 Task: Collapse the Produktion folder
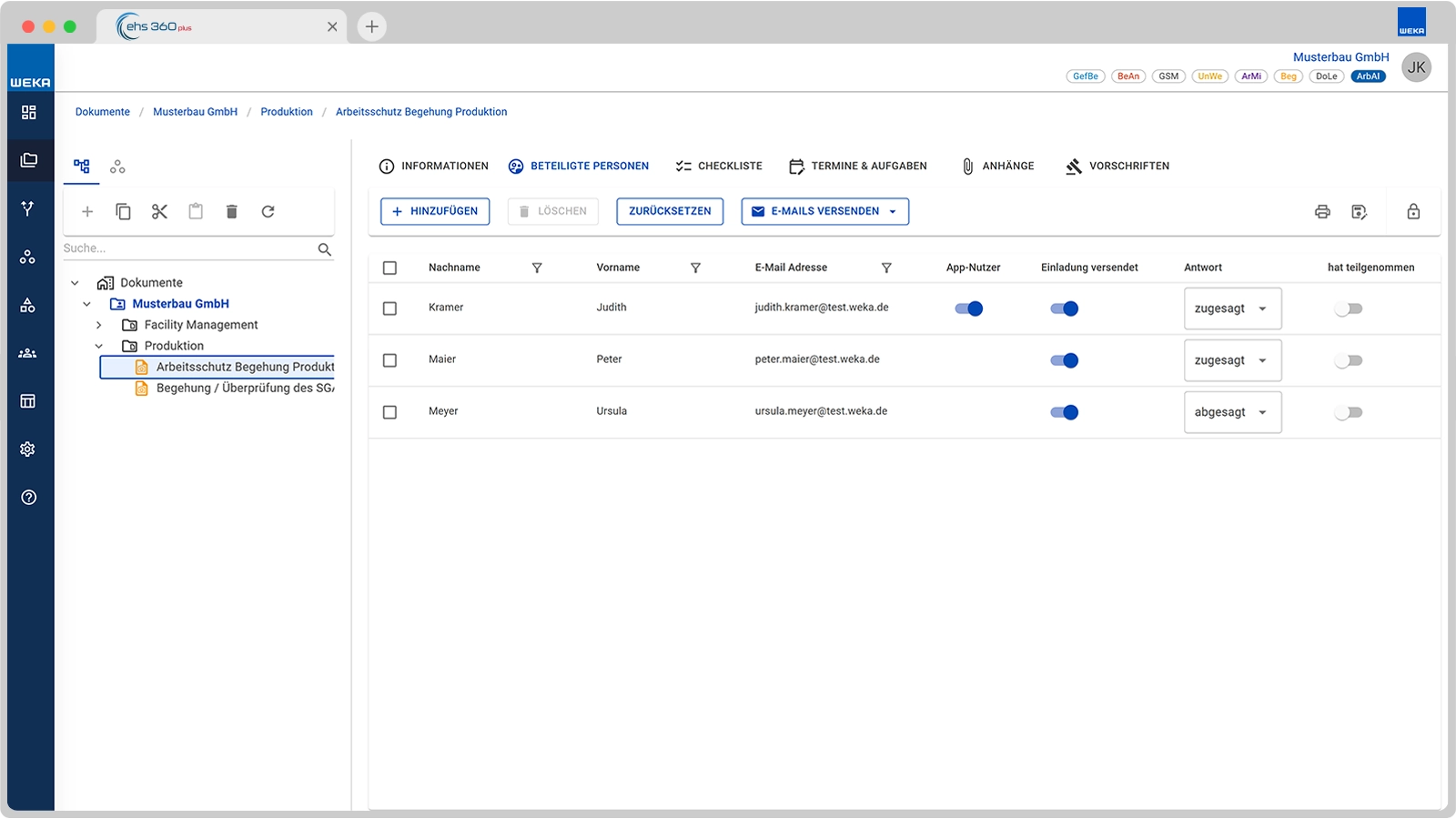point(99,346)
